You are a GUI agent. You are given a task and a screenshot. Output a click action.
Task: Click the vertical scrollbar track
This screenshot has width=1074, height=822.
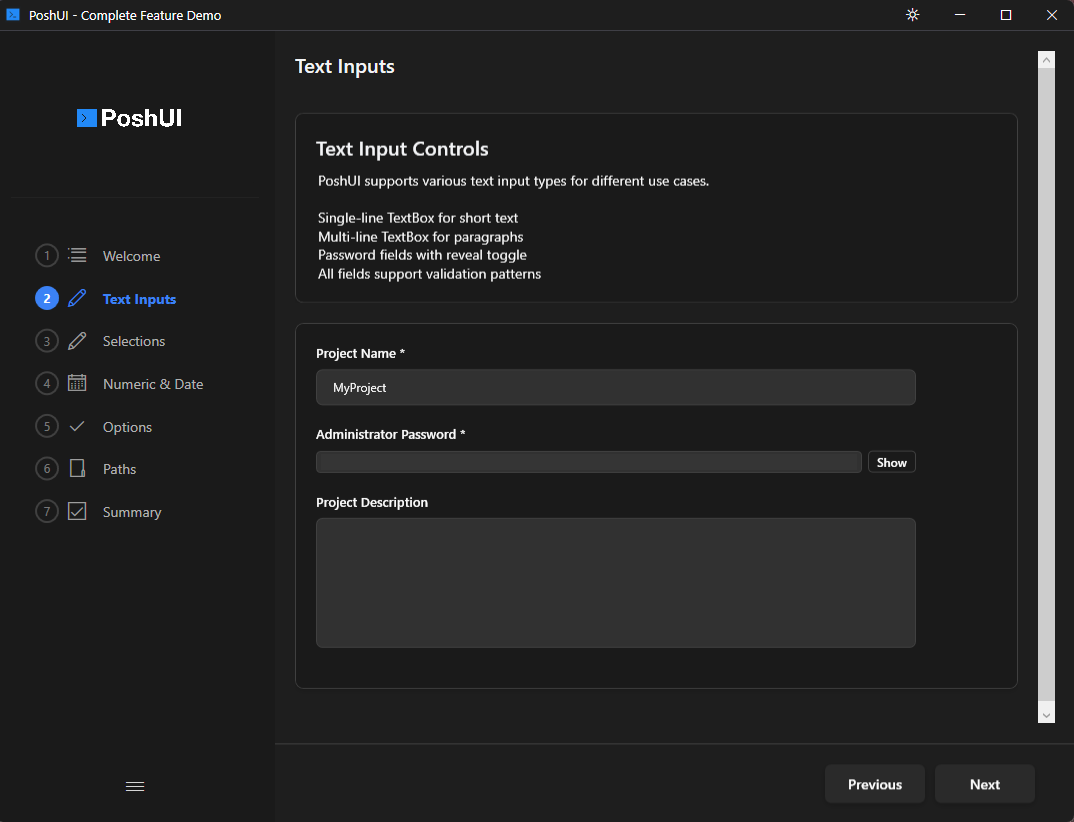click(1046, 385)
